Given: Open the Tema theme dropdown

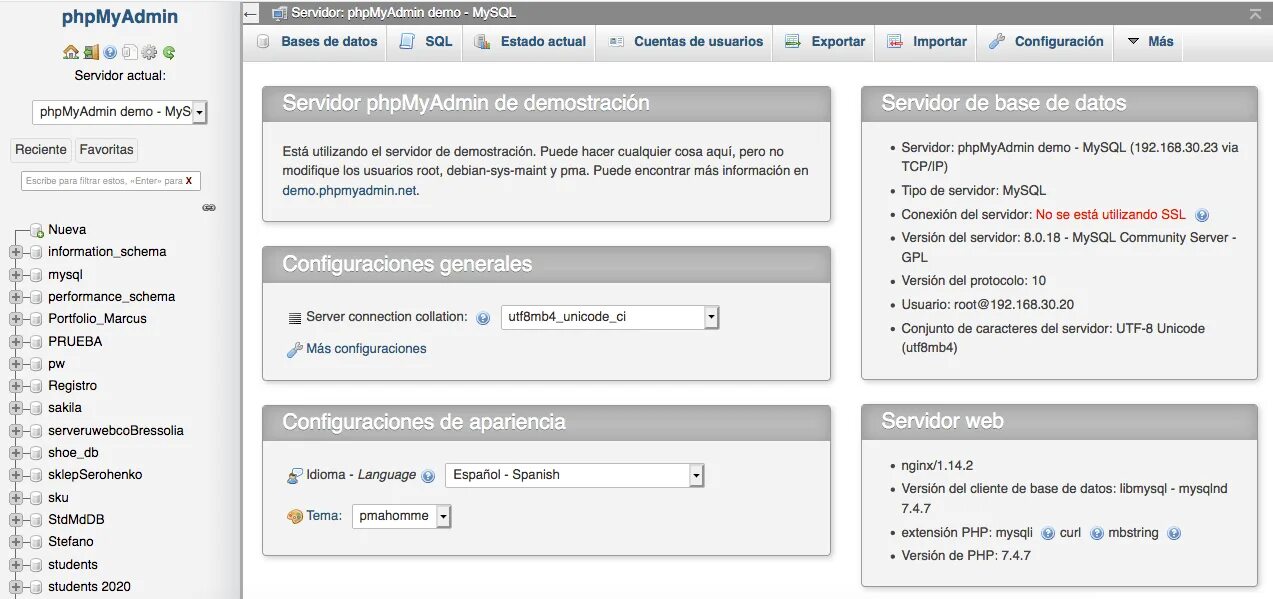Looking at the screenshot, I should (401, 516).
